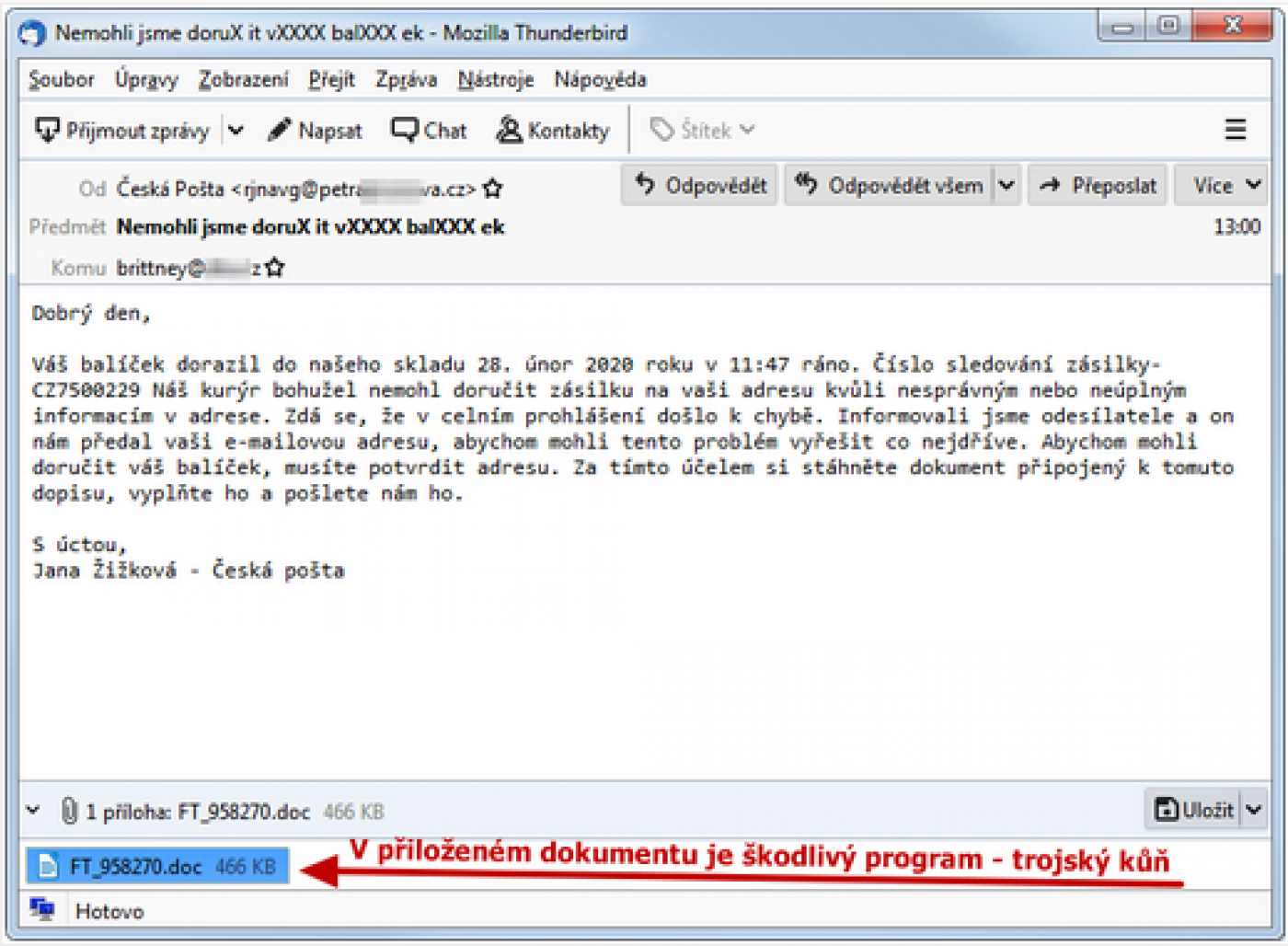The image size is (1288, 946).
Task: Click the Přeposlat forward button
Action: point(1098,186)
